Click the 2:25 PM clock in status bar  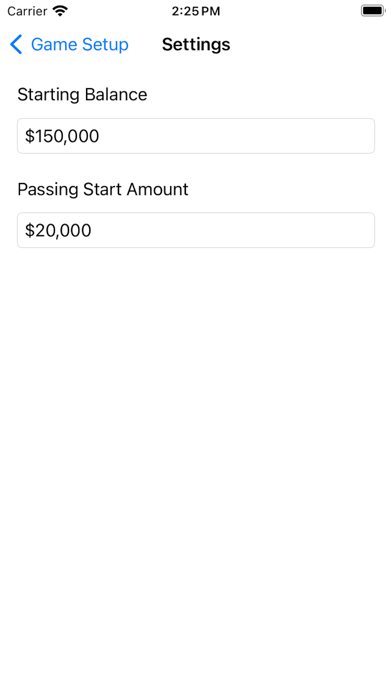[x=196, y=11]
